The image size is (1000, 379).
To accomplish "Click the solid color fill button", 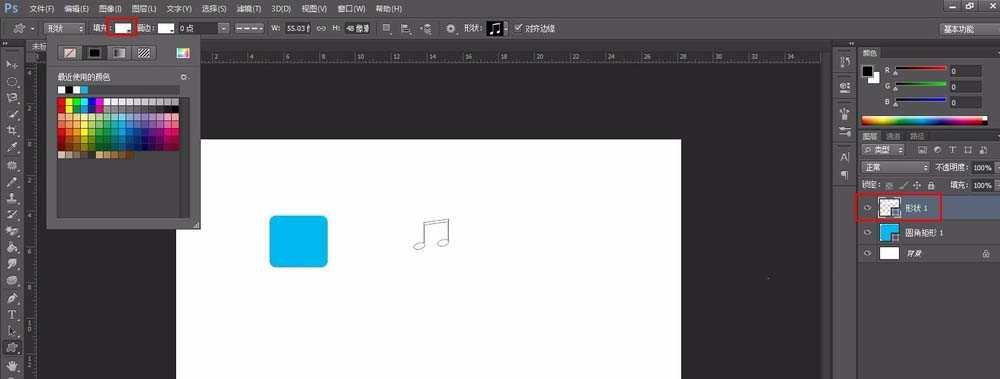I will coord(94,53).
